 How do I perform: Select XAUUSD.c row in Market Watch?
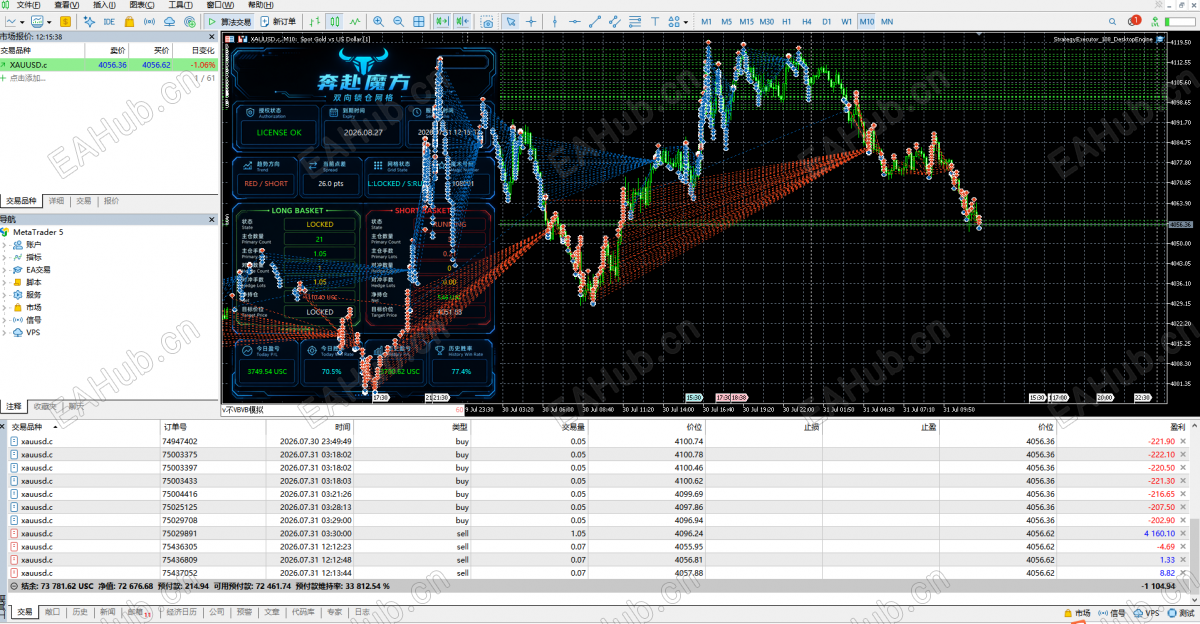click(109, 64)
